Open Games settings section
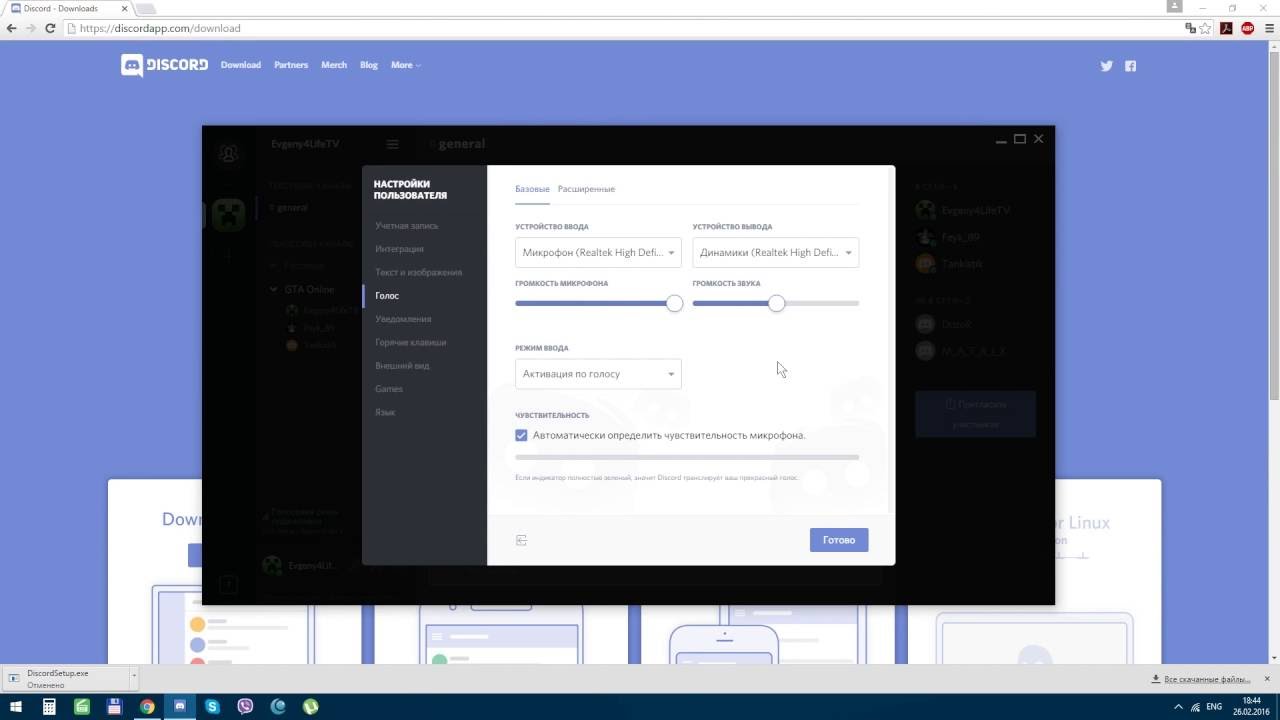Image resolution: width=1280 pixels, height=720 pixels. coord(389,389)
